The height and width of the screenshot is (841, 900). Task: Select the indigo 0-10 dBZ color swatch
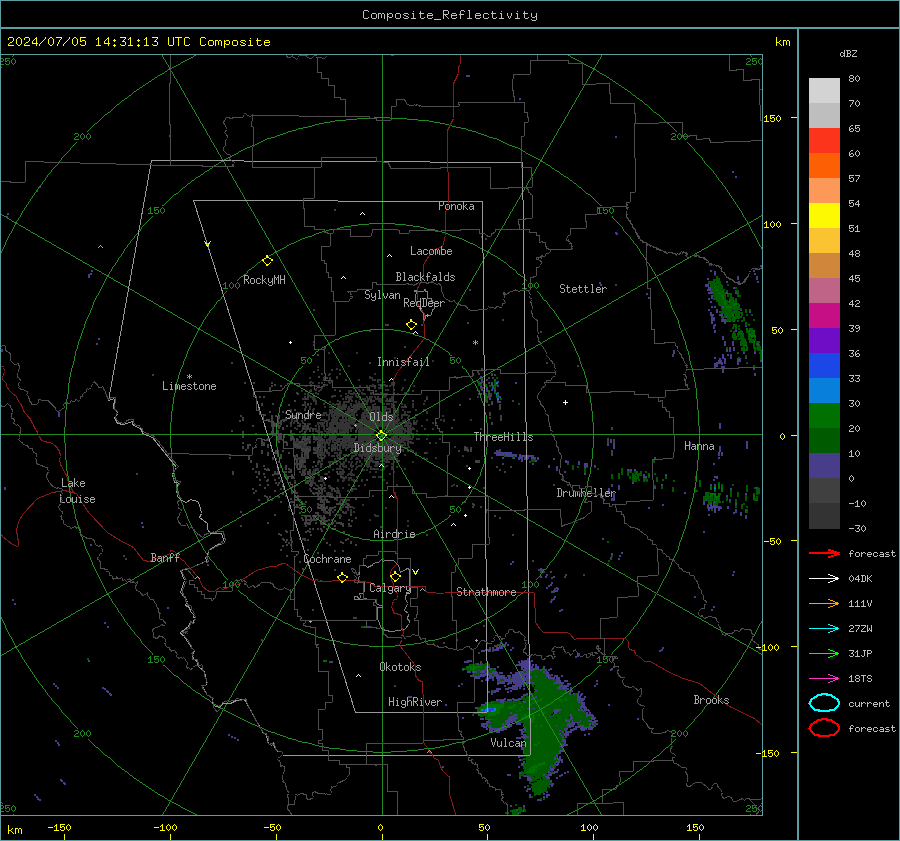(824, 465)
